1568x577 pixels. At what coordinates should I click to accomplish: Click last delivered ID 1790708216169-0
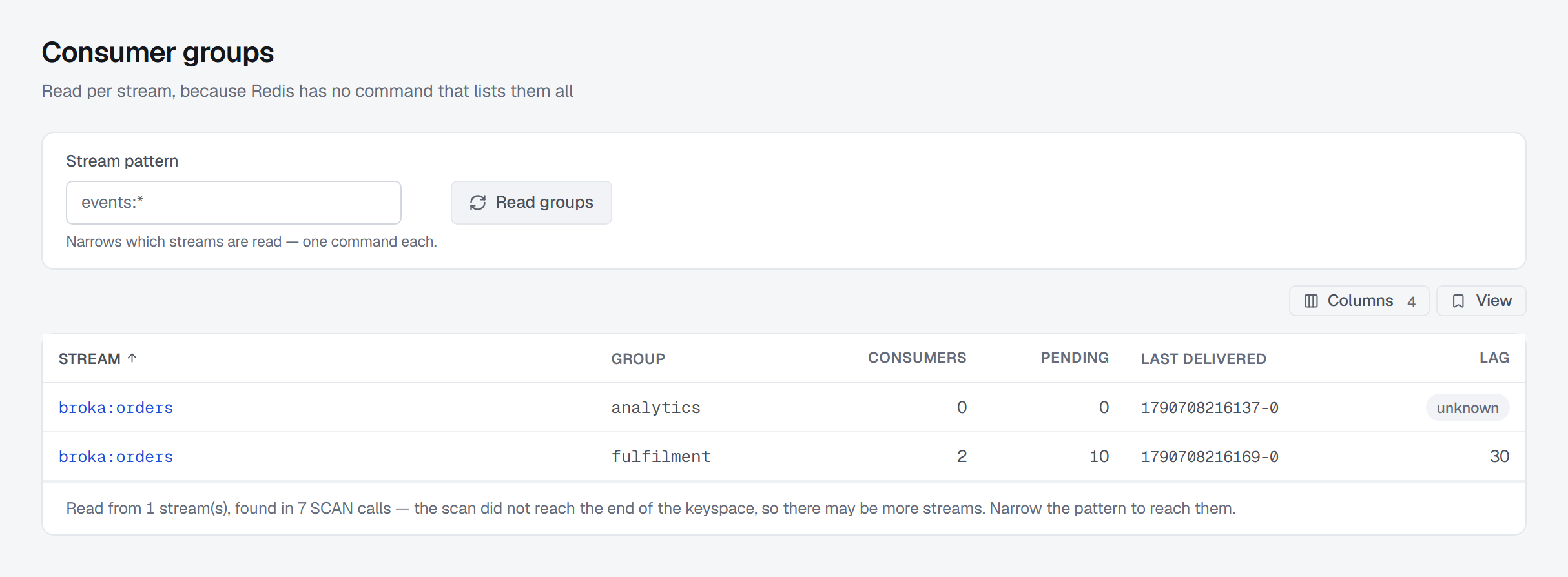tap(1210, 457)
